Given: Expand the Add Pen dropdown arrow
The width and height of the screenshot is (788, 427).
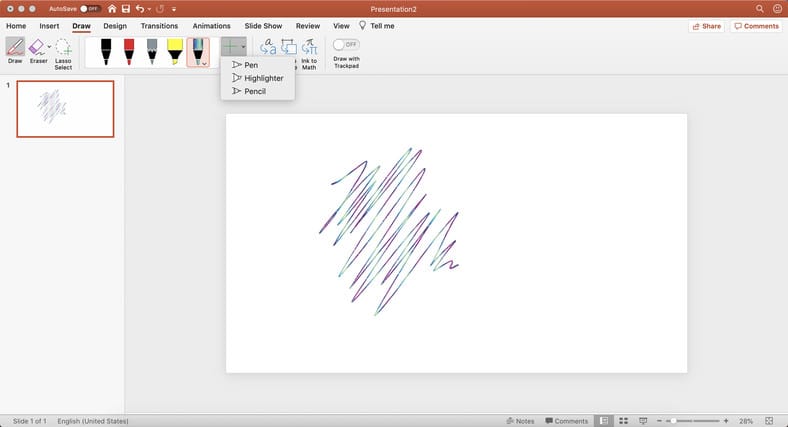Looking at the screenshot, I should coord(243,47).
